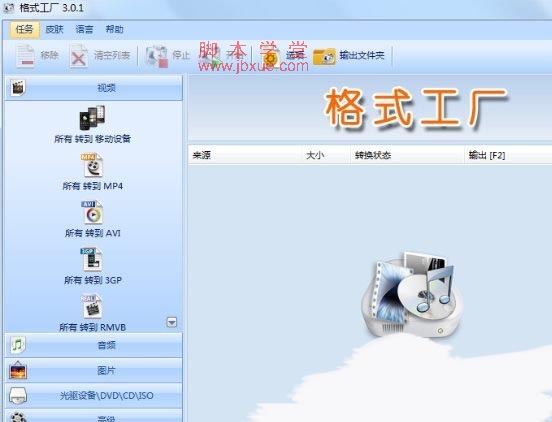Choose the 所有 转到 MP4 icon
The height and width of the screenshot is (422, 552).
pyautogui.click(x=92, y=165)
